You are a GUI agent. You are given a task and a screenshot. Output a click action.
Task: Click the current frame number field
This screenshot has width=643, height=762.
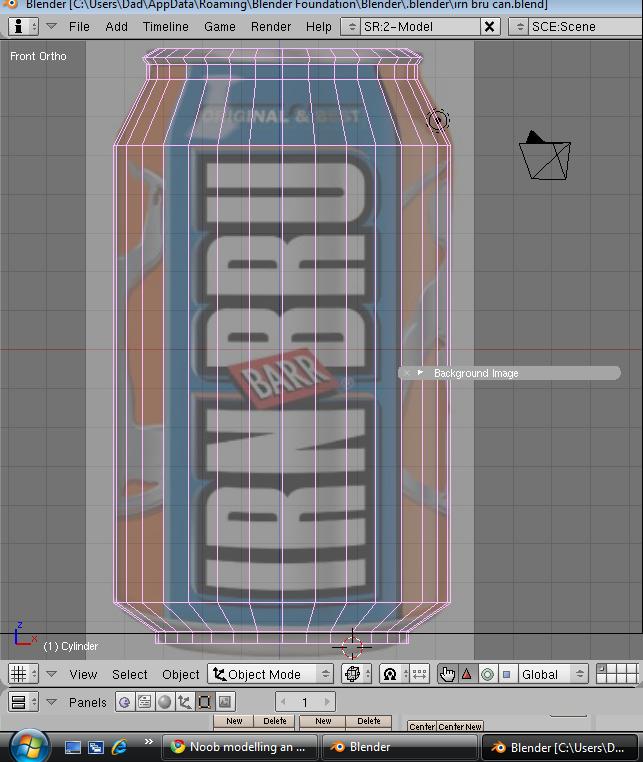[x=305, y=702]
